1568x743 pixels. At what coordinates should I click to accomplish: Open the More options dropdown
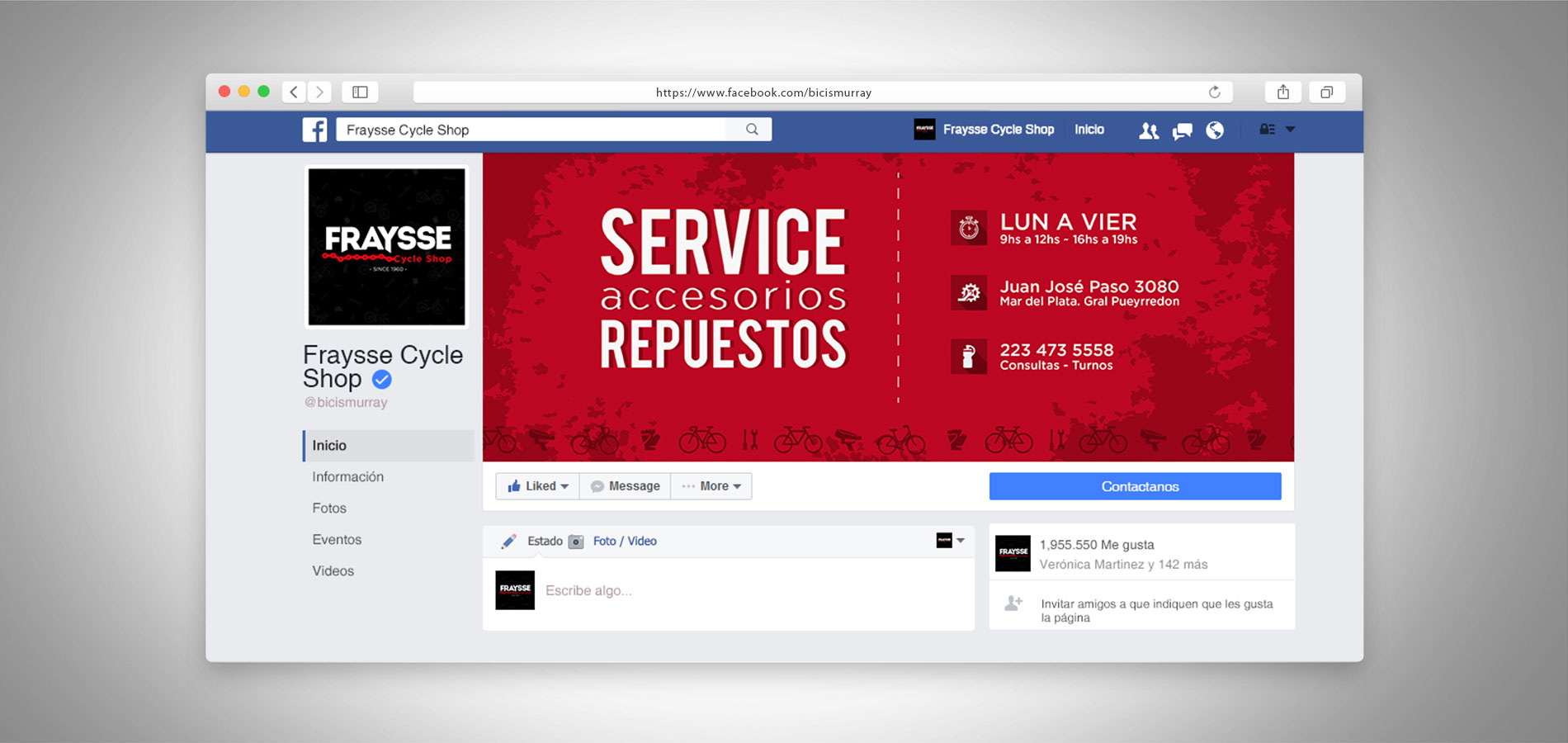[x=711, y=485]
